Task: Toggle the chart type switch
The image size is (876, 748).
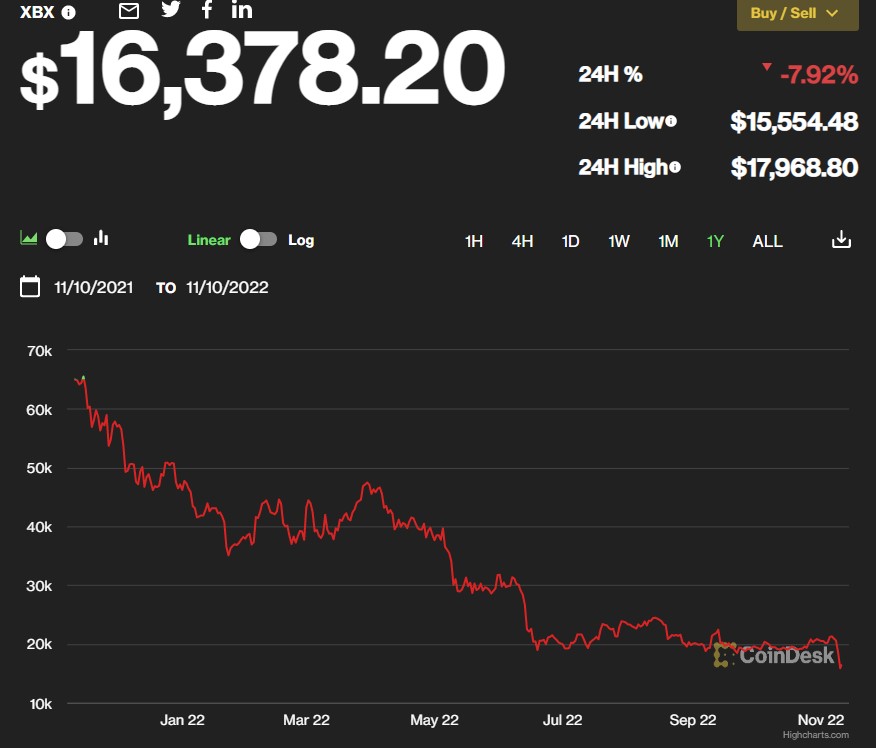Action: [65, 239]
